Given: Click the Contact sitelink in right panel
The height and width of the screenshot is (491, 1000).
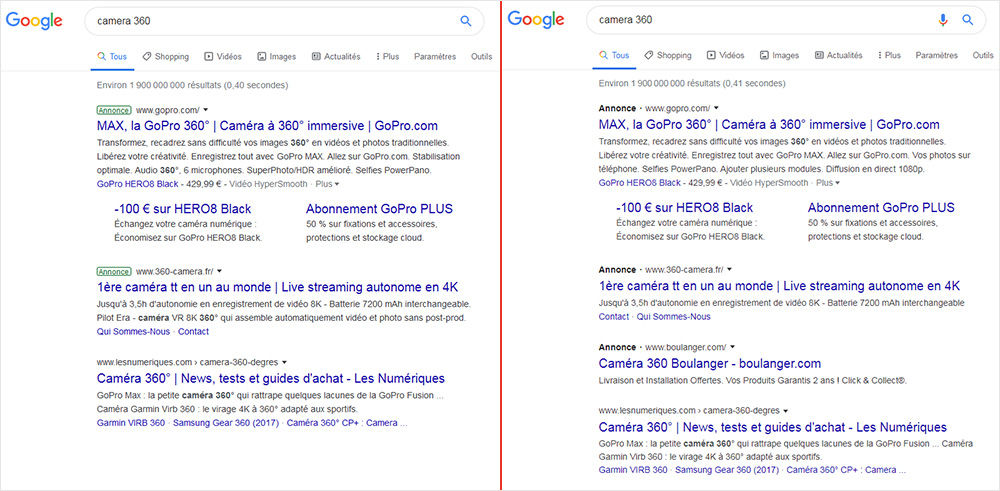Looking at the screenshot, I should pyautogui.click(x=614, y=316).
